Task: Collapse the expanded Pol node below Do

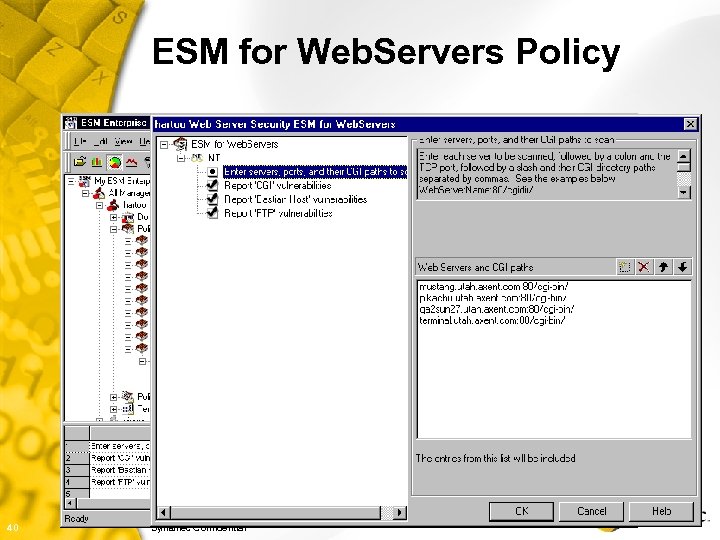Action: [x=114, y=229]
